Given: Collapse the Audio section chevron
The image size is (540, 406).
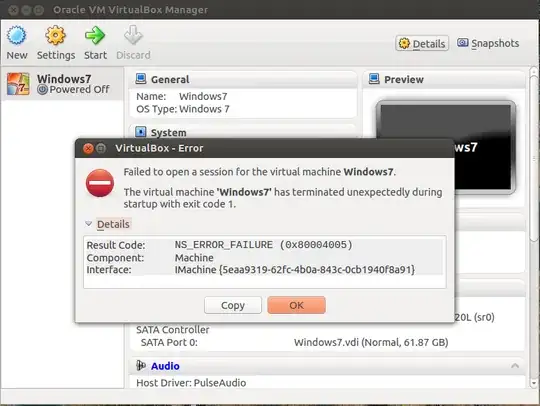Looking at the screenshot, I should pos(515,366).
